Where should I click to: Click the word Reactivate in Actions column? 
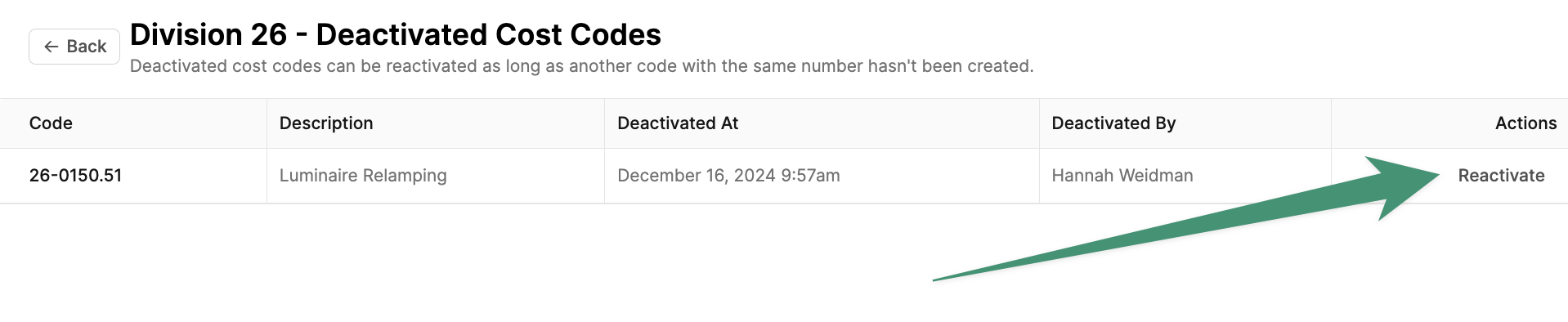tap(1501, 176)
